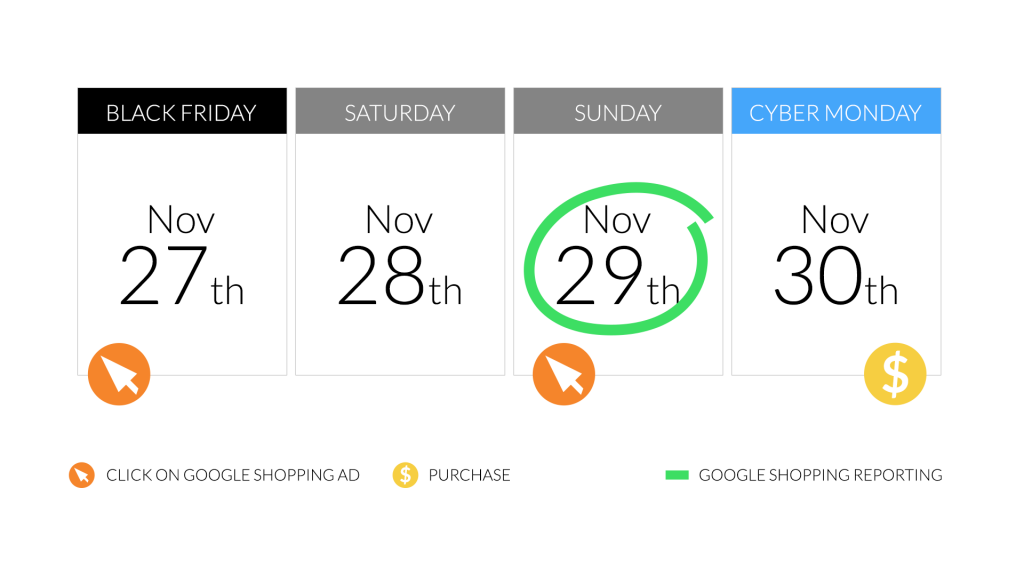Click the orange cursor icon under Black Friday
This screenshot has width=1024, height=576.
pyautogui.click(x=119, y=374)
